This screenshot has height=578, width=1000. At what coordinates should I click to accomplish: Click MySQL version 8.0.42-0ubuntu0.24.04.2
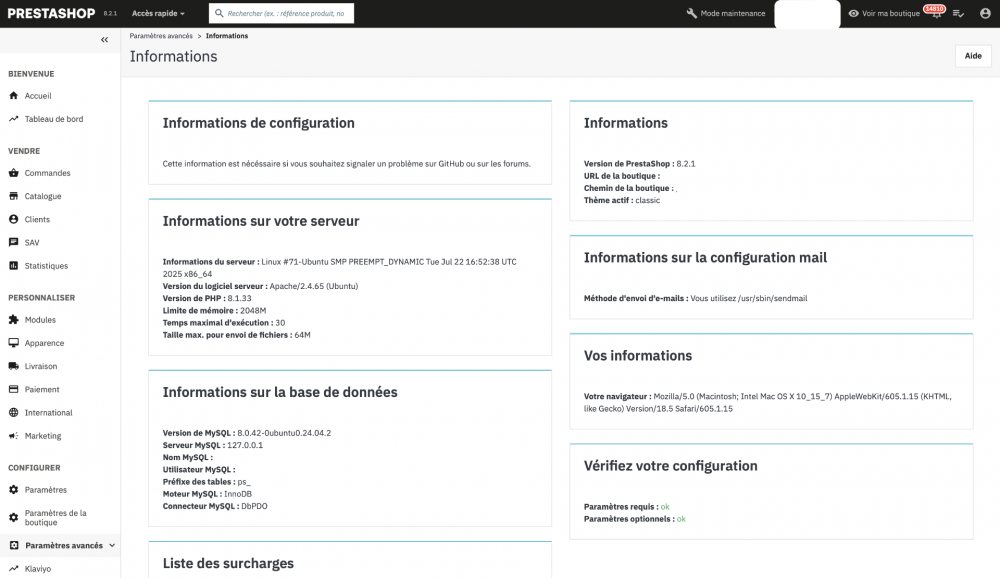pyautogui.click(x=284, y=433)
